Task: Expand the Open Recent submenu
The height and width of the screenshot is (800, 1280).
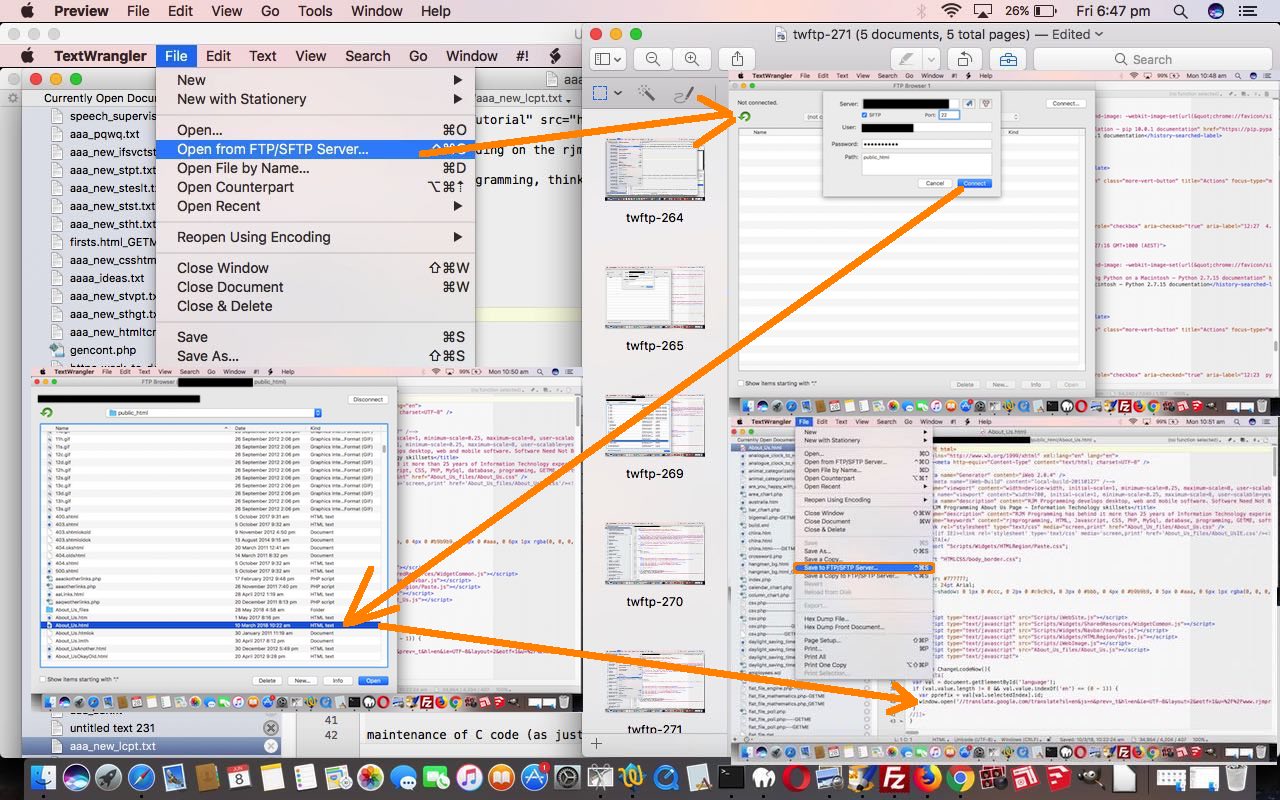Action: click(x=316, y=206)
